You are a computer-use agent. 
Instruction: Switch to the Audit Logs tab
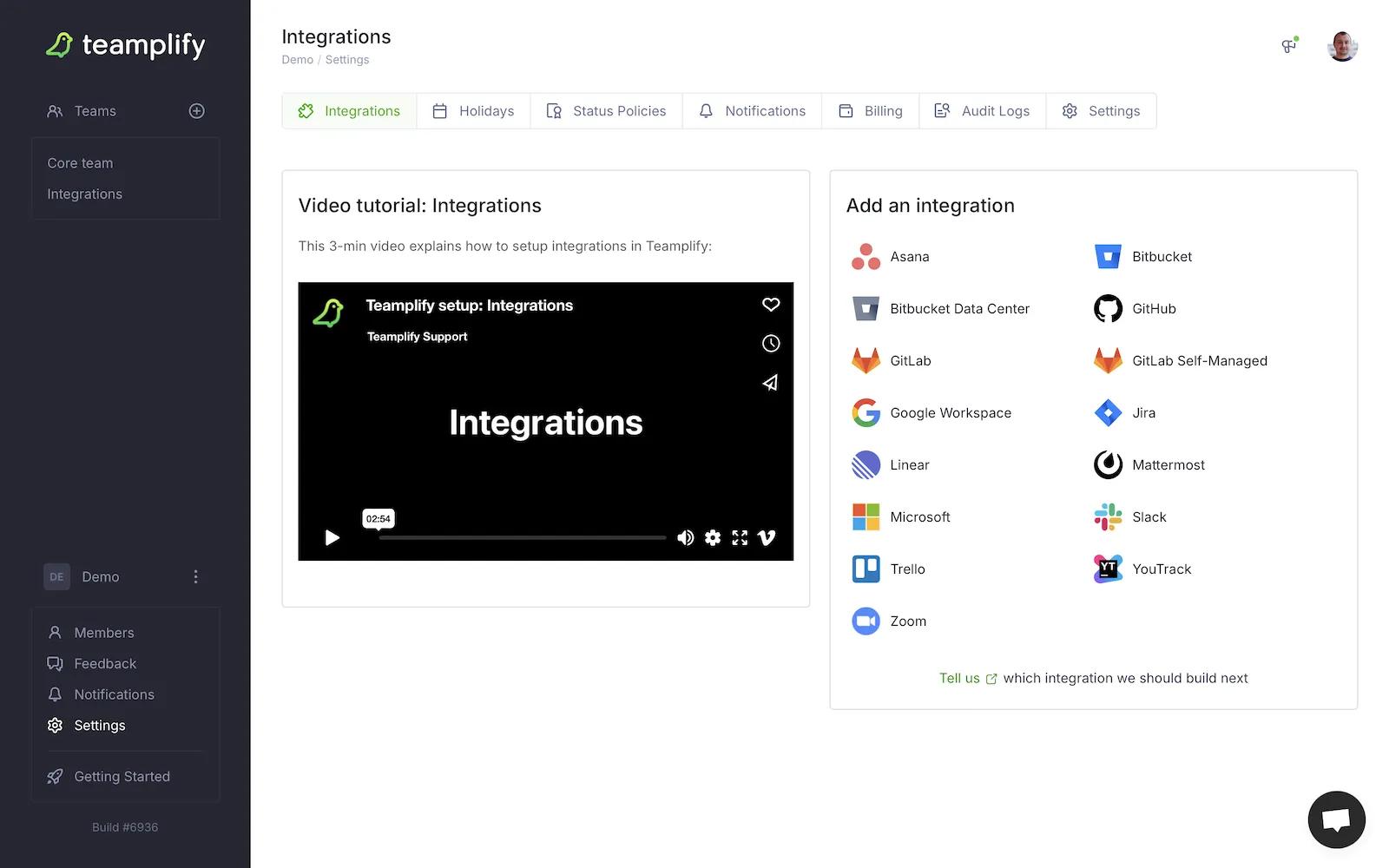click(x=982, y=111)
